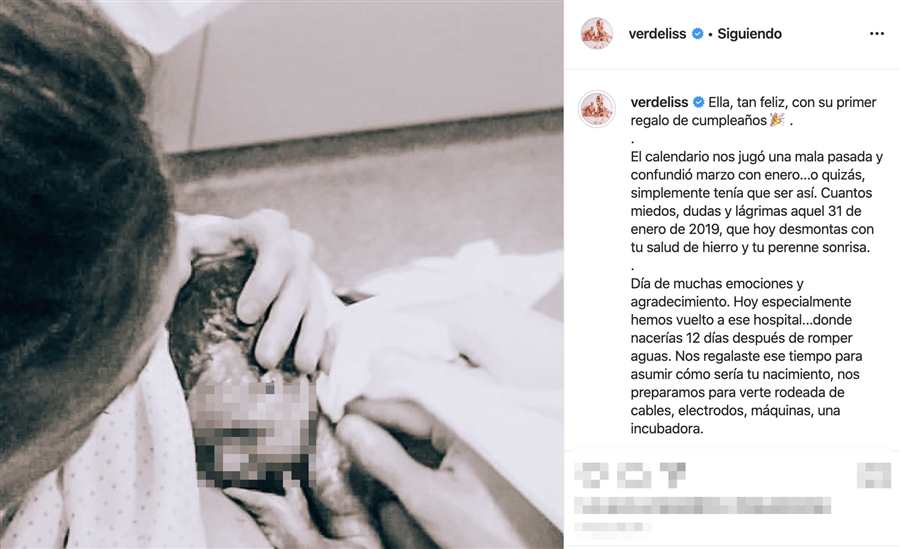Open the three-dot more options menu

coord(876,34)
